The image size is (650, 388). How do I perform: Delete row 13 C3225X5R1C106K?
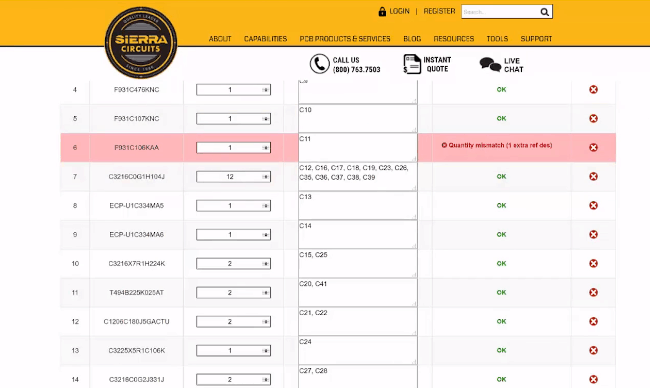click(593, 351)
